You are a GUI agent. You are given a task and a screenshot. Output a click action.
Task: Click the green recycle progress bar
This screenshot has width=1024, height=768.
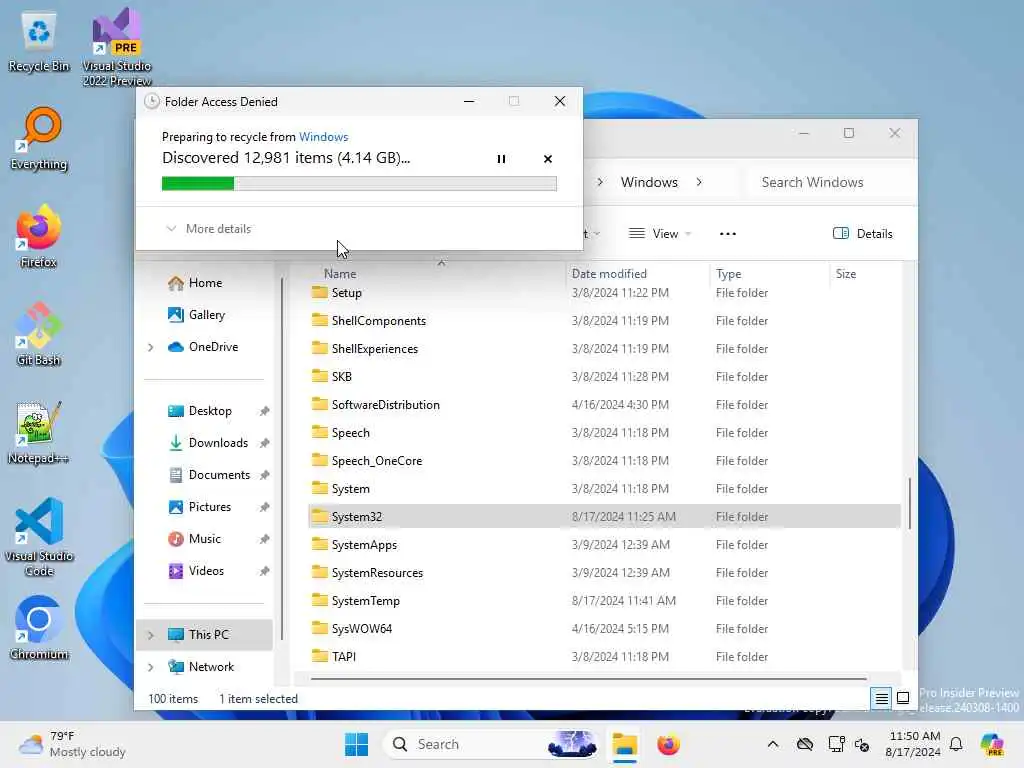(x=359, y=184)
